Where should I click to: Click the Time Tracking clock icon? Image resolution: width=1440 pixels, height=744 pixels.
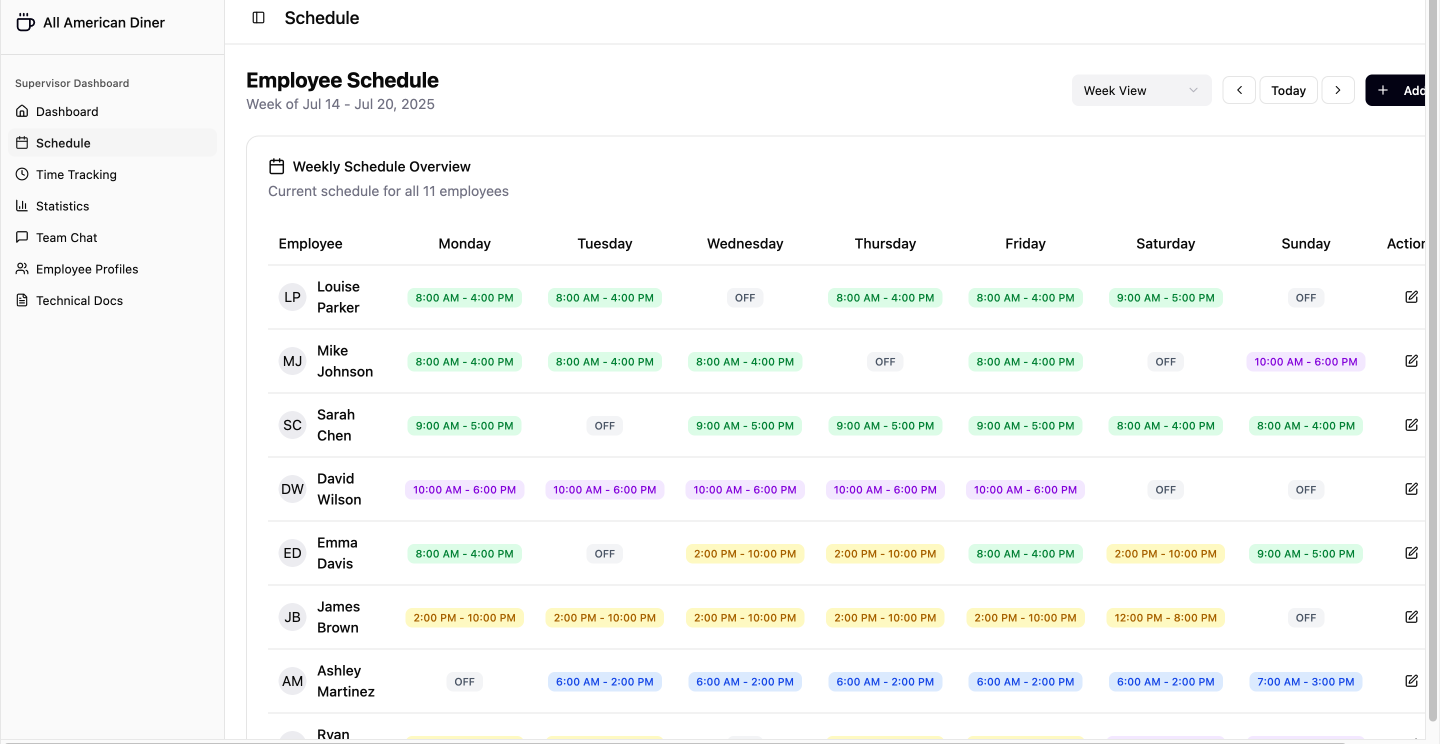tap(23, 174)
